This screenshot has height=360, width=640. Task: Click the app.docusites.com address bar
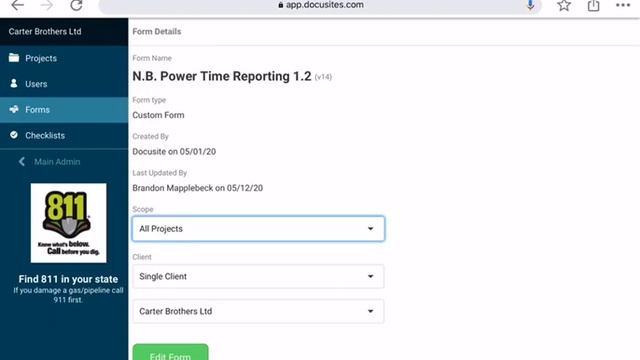point(320,5)
